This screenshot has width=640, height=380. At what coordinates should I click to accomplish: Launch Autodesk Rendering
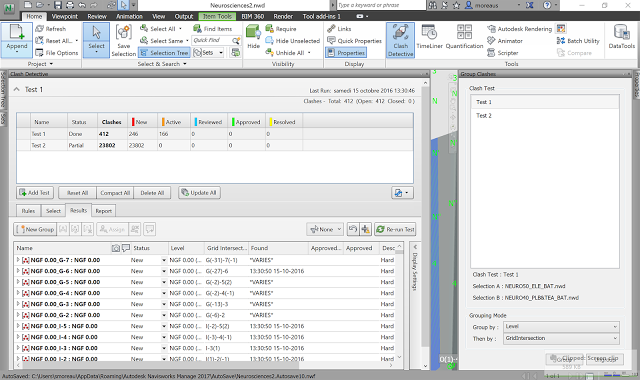pos(520,29)
